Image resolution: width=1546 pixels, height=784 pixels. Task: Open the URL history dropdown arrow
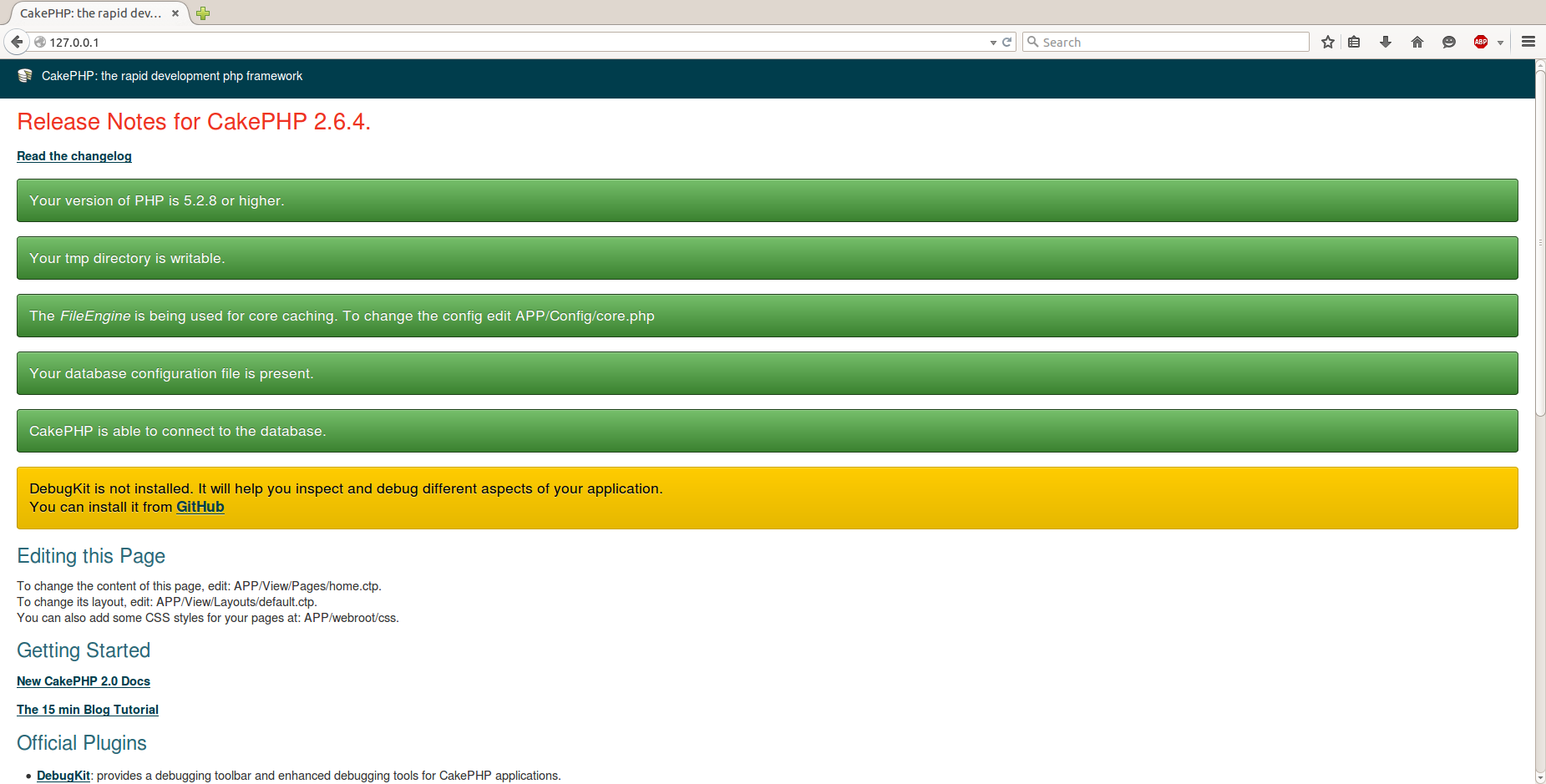point(993,43)
